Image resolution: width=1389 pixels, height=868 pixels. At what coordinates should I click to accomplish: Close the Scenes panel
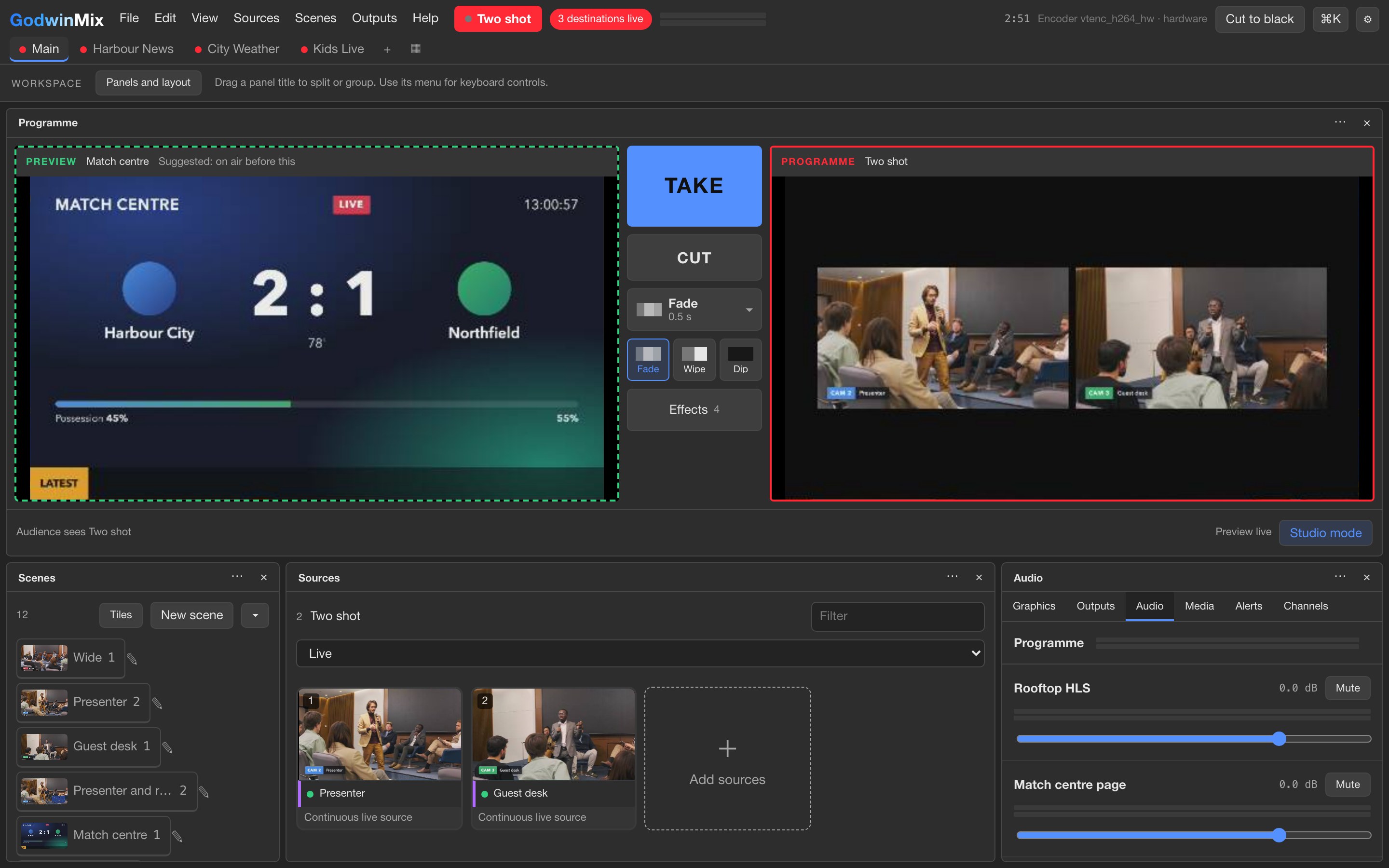(x=264, y=578)
